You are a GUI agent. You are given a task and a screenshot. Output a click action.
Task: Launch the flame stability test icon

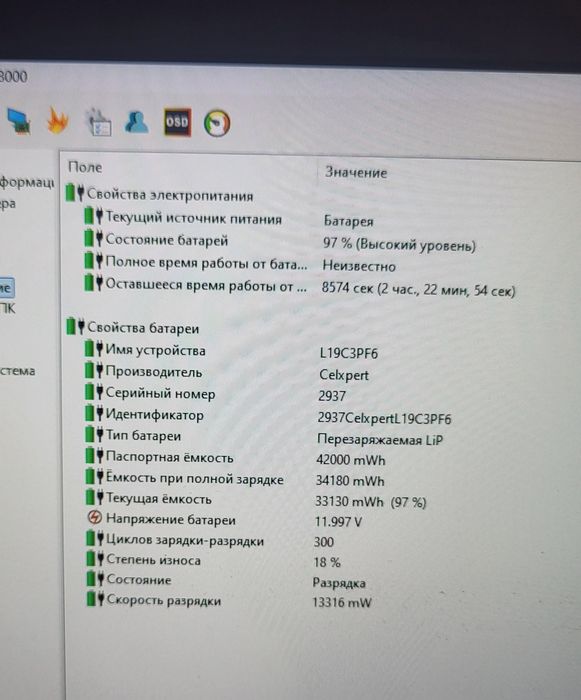coord(57,121)
